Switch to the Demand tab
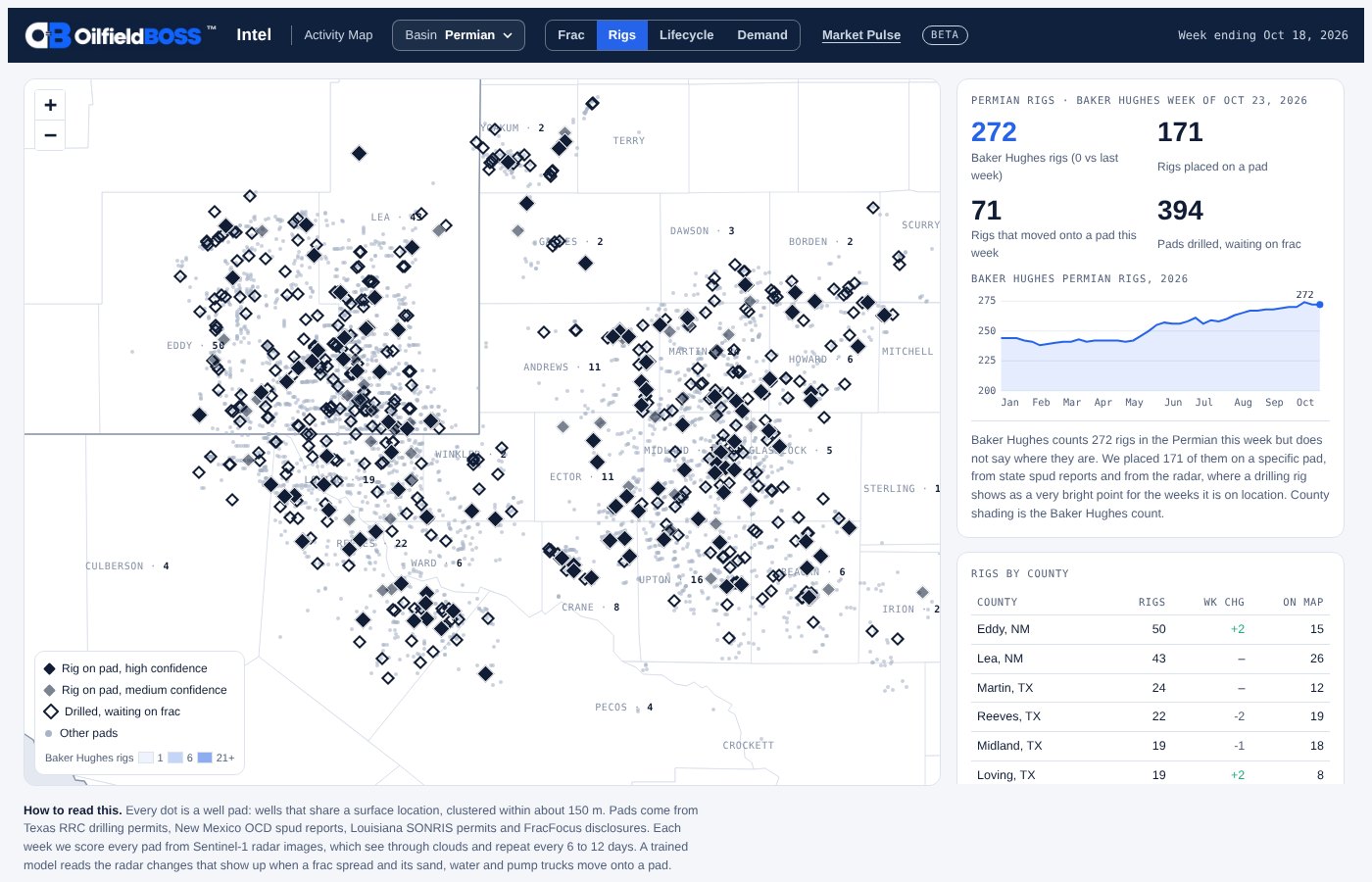Screen dimensions: 1372x882 coord(762,35)
